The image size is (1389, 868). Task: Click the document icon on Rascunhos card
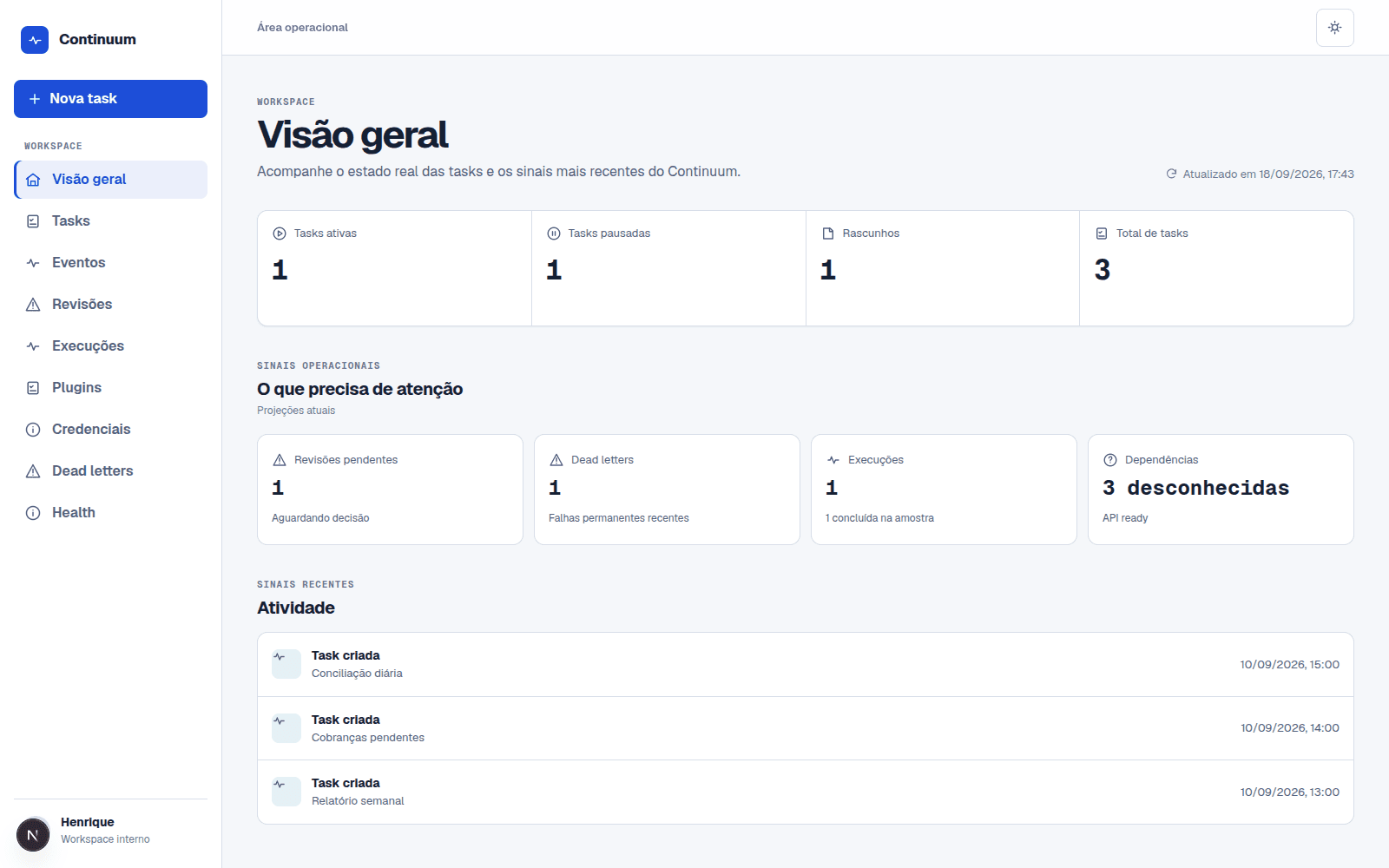click(828, 233)
